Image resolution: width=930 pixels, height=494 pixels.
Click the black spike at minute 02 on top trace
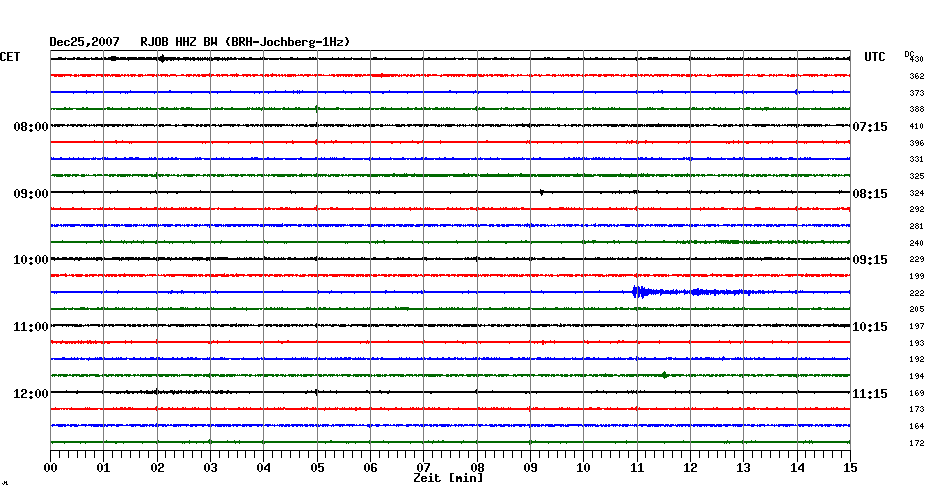point(162,59)
